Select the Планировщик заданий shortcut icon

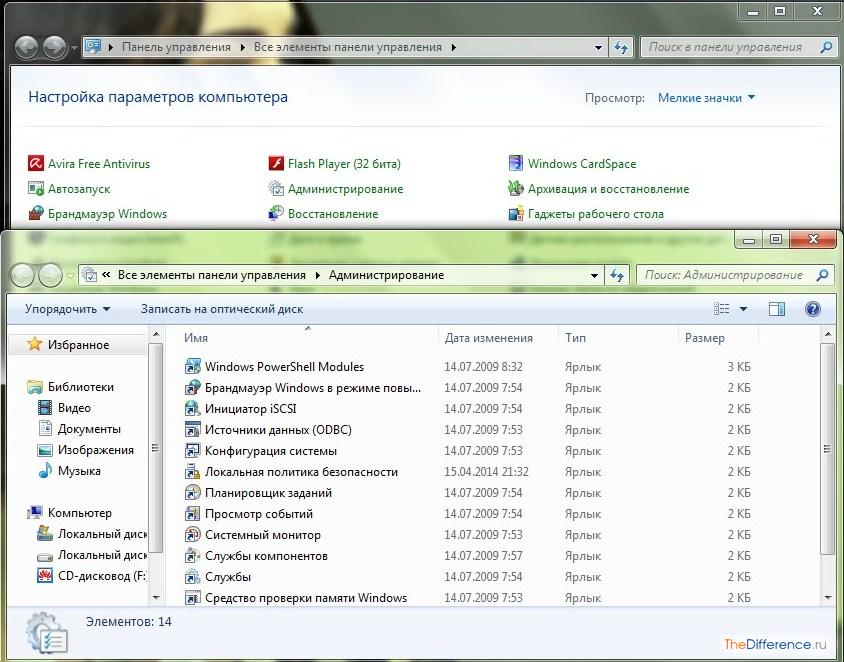click(x=192, y=492)
